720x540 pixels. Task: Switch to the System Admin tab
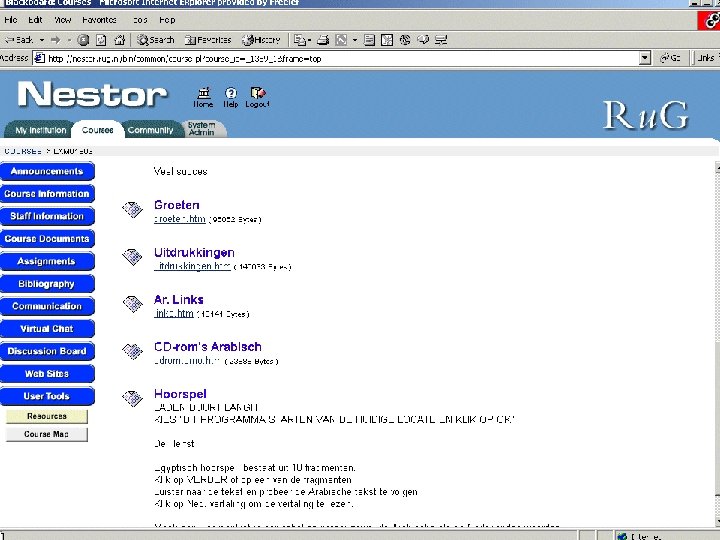[202, 129]
